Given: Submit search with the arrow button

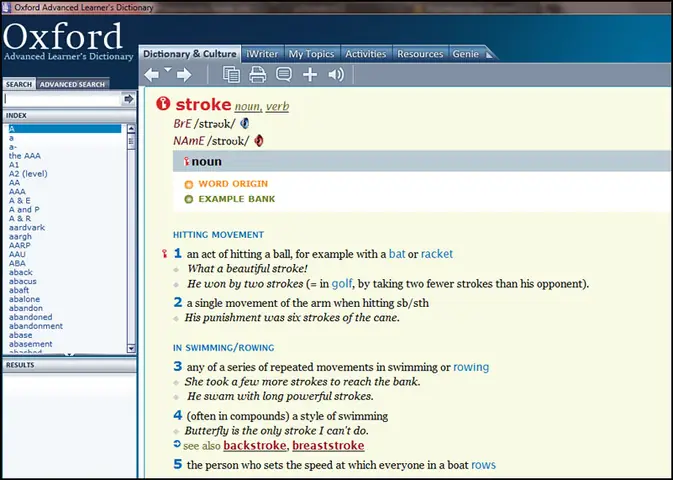Looking at the screenshot, I should tap(128, 99).
